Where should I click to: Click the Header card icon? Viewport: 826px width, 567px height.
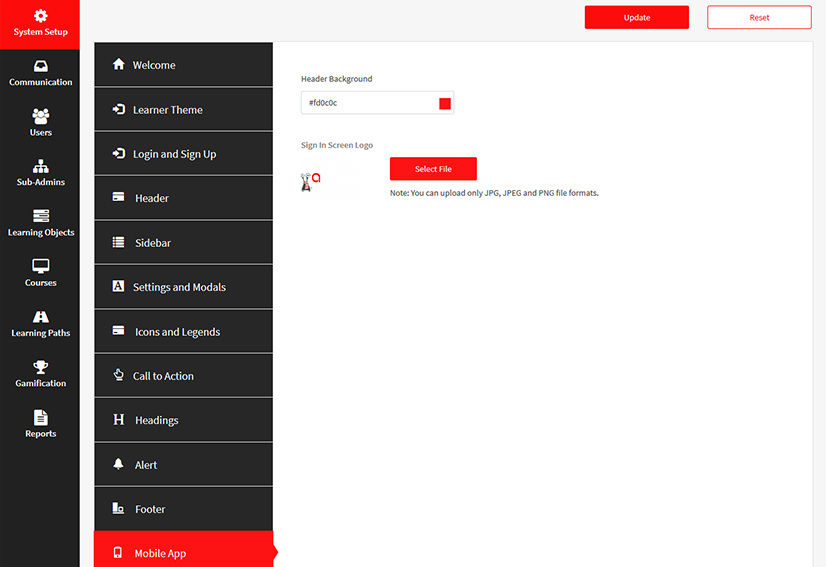(x=119, y=197)
